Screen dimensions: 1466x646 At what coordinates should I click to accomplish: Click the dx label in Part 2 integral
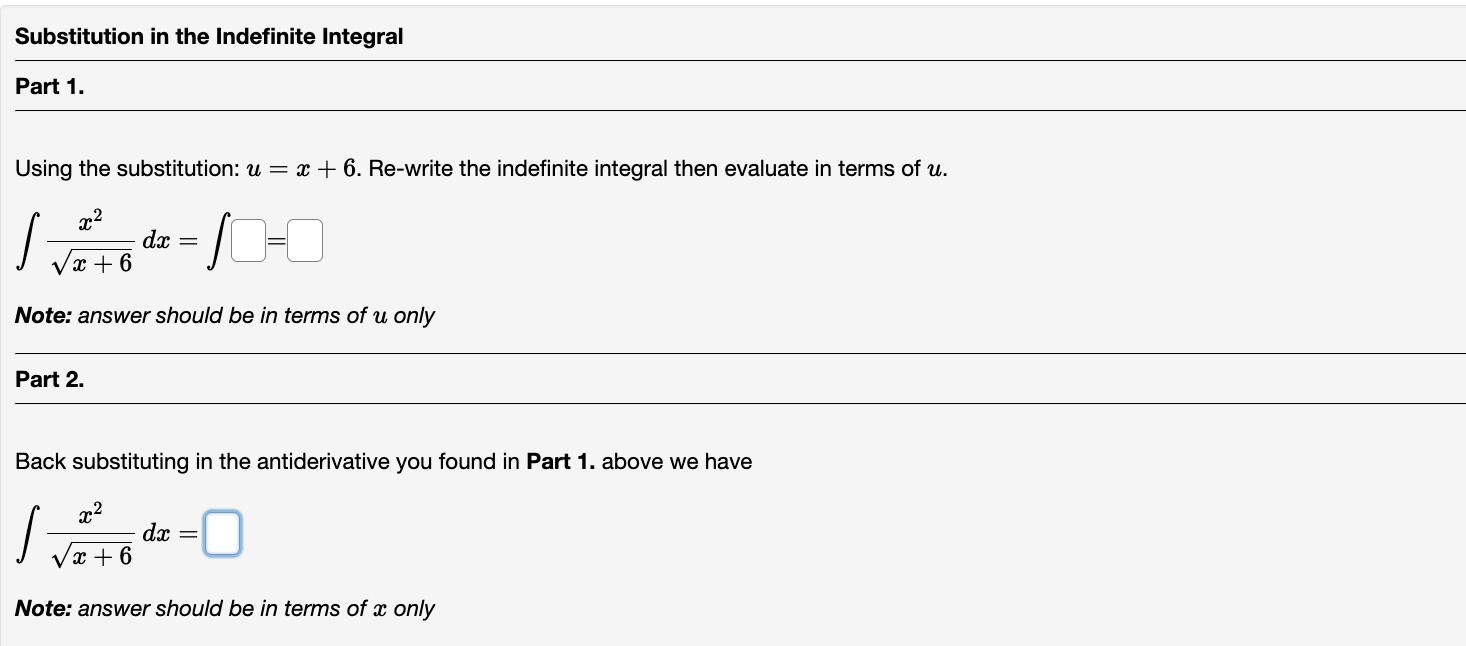click(x=157, y=533)
